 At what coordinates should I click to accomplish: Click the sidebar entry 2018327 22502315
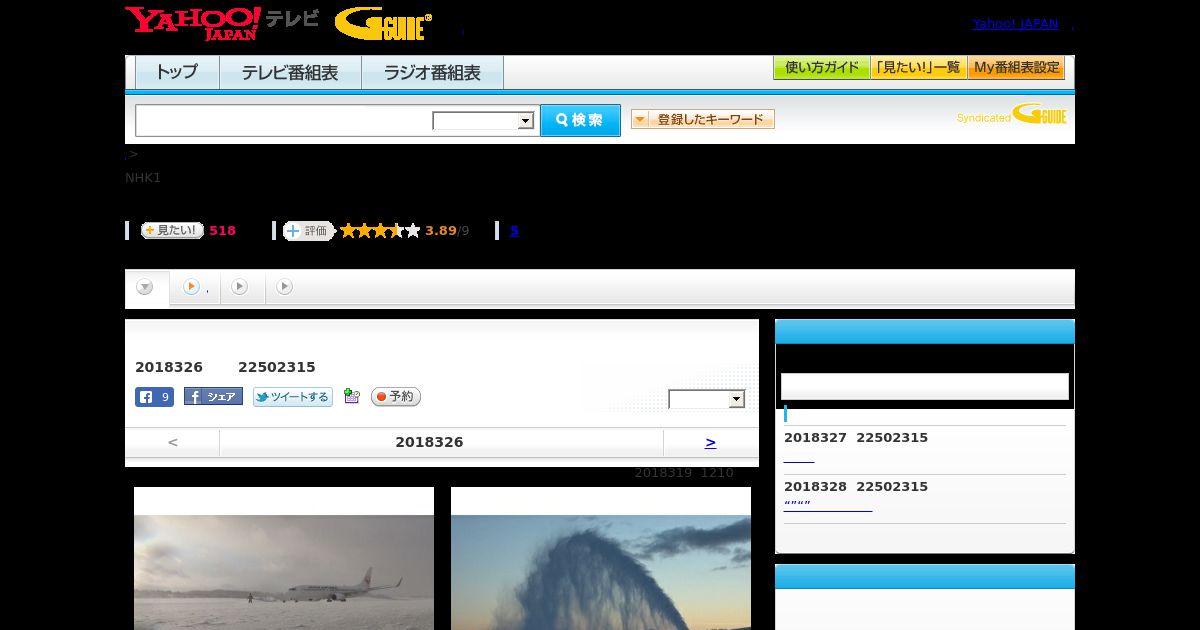(856, 438)
